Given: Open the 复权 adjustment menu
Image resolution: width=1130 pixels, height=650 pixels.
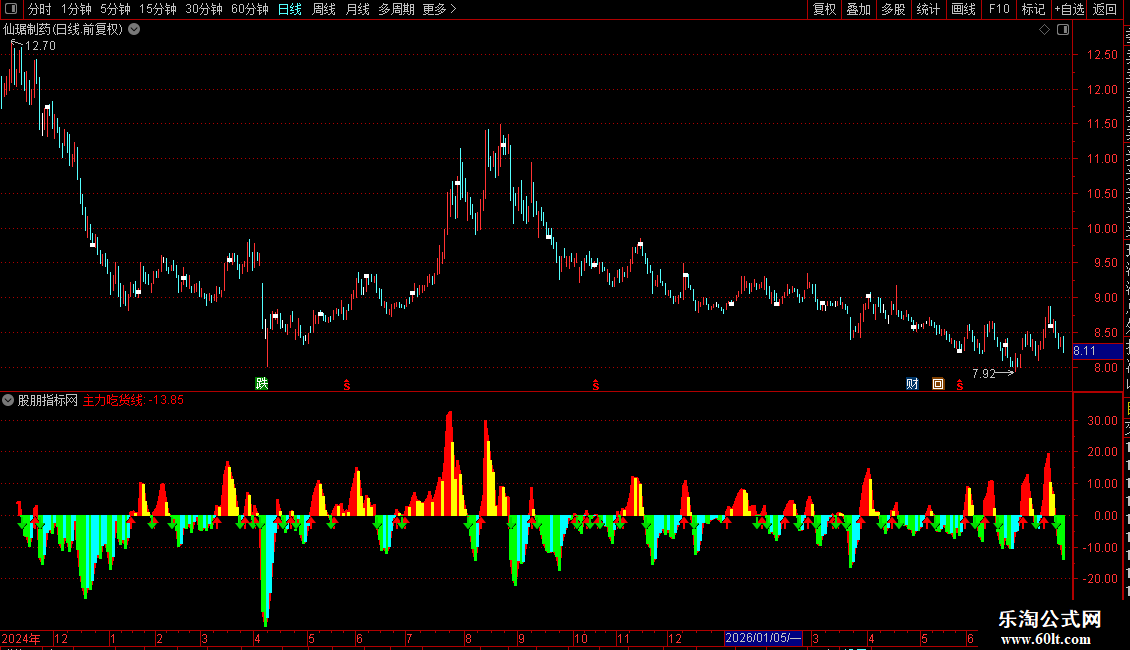Looking at the screenshot, I should pos(824,9).
